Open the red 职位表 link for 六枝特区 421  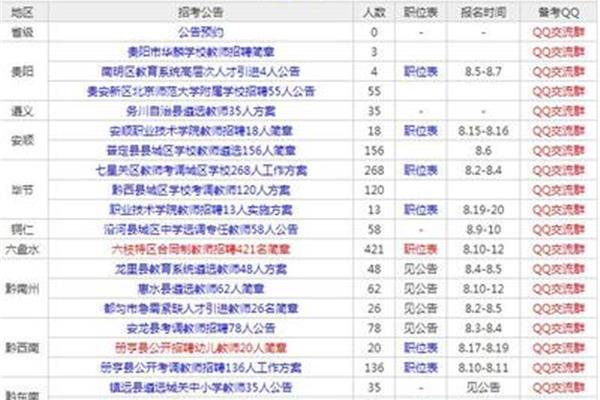(421, 250)
